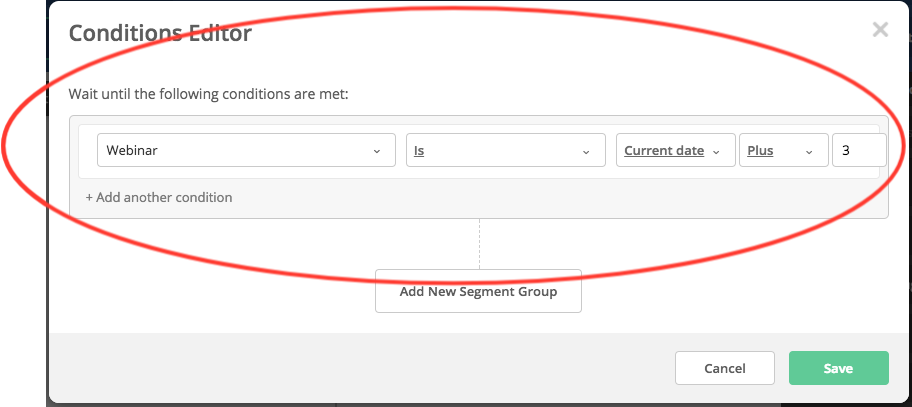Click the chevron arrow beside Current date
The height and width of the screenshot is (407, 912).
716,152
